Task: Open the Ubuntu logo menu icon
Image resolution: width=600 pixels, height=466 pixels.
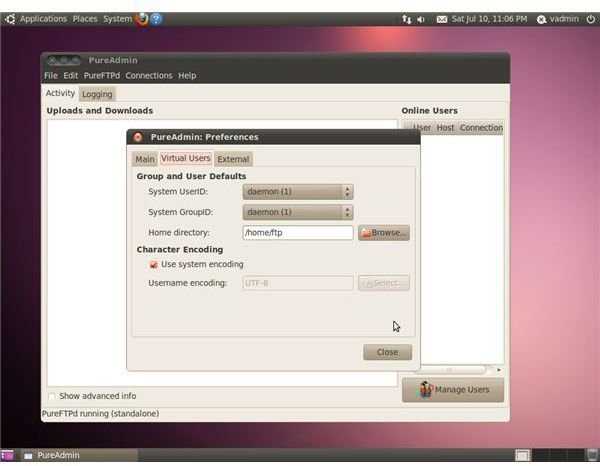Action: pyautogui.click(x=9, y=19)
